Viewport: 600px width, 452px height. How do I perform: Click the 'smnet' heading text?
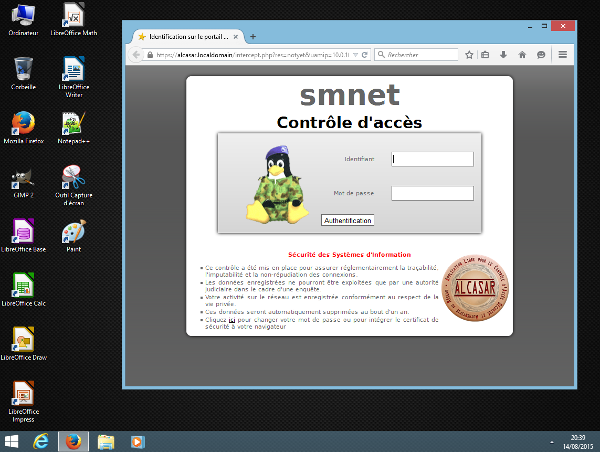[x=349, y=95]
